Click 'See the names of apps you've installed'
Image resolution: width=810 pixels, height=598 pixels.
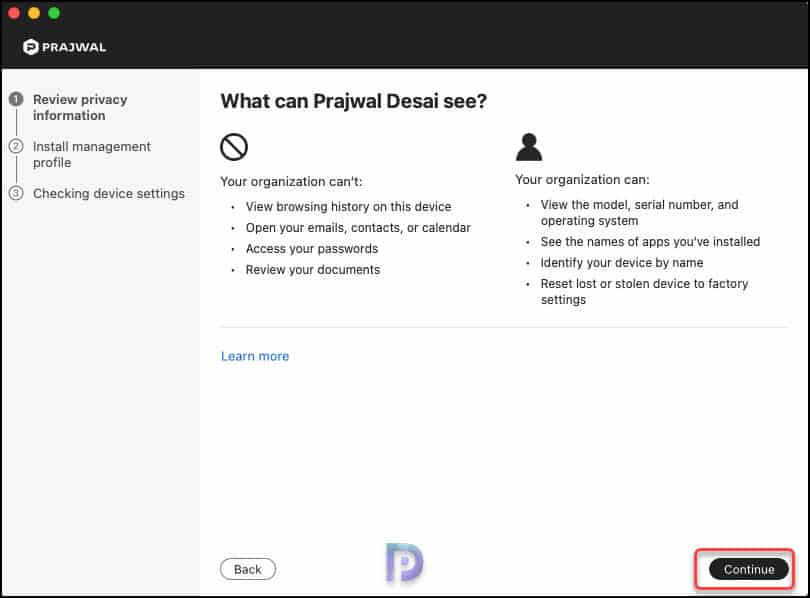click(x=650, y=242)
